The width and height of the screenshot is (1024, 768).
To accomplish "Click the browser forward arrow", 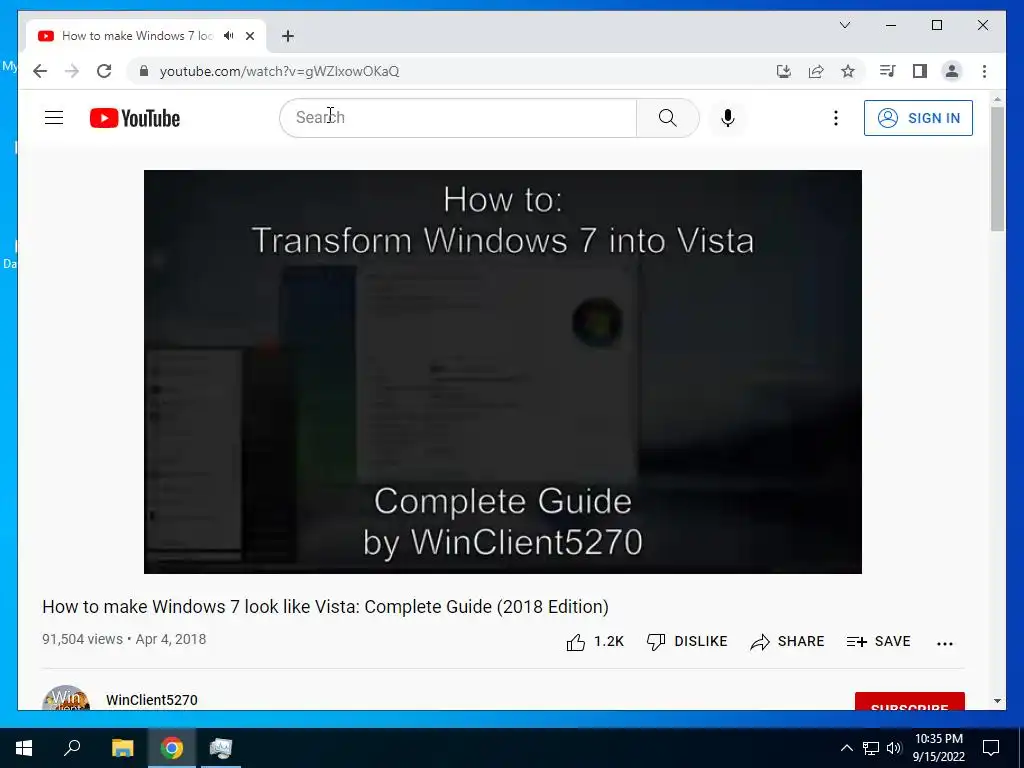I will pos(72,71).
